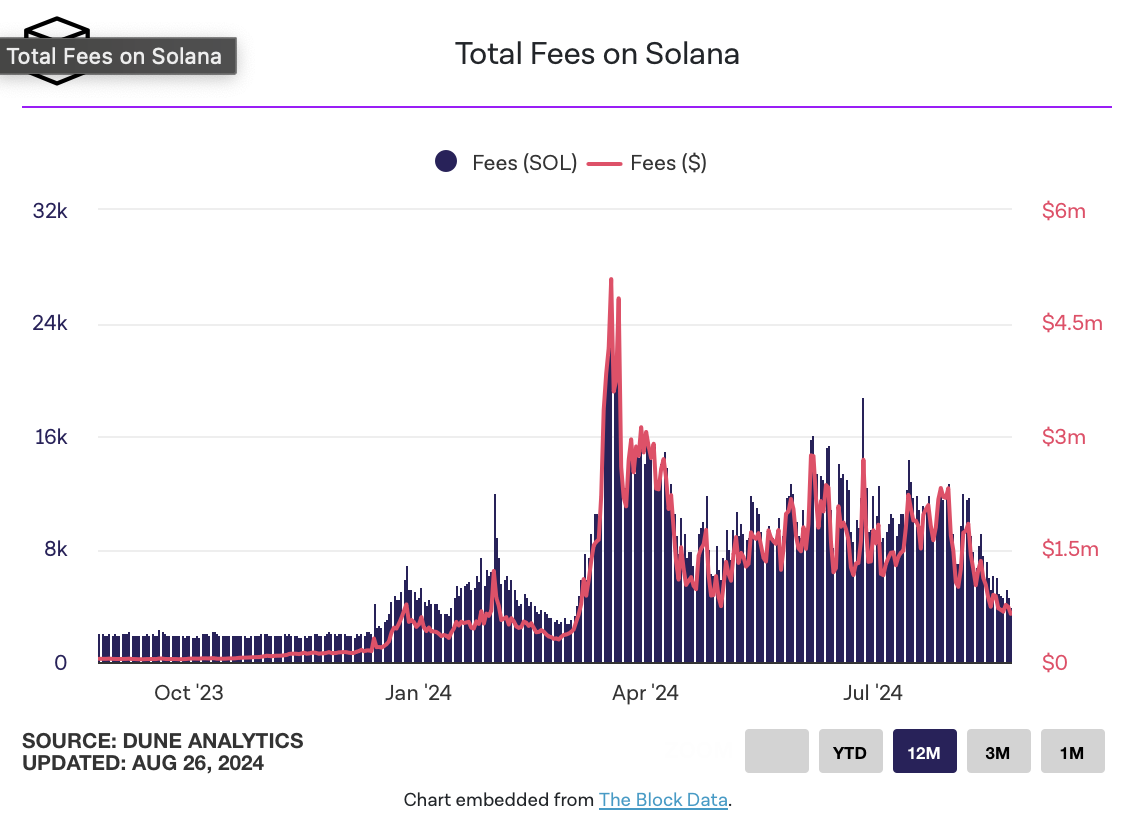The image size is (1134, 814).
Task: Click the Apr '24 x-axis label
Action: click(645, 693)
